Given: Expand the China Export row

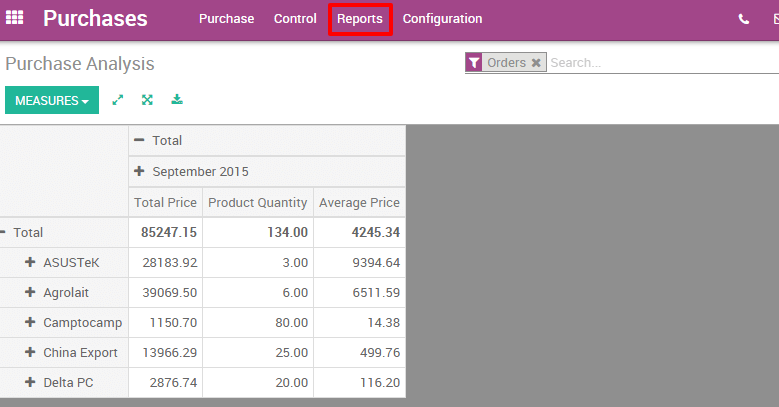Looking at the screenshot, I should [31, 352].
